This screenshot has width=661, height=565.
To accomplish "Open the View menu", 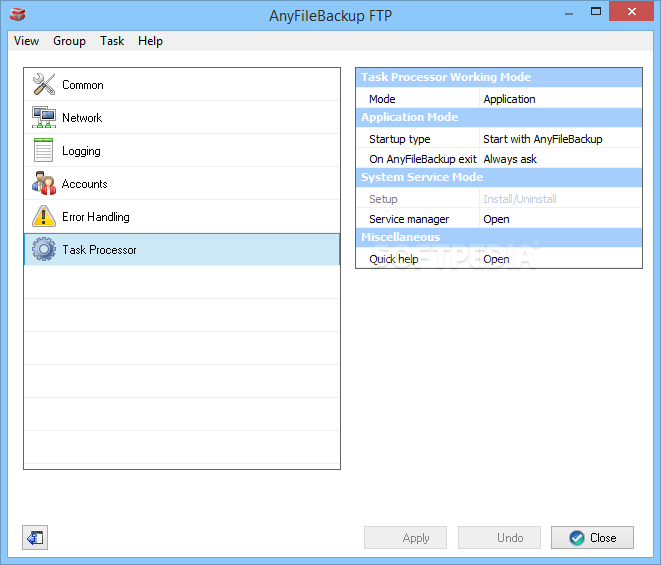I will pyautogui.click(x=26, y=41).
